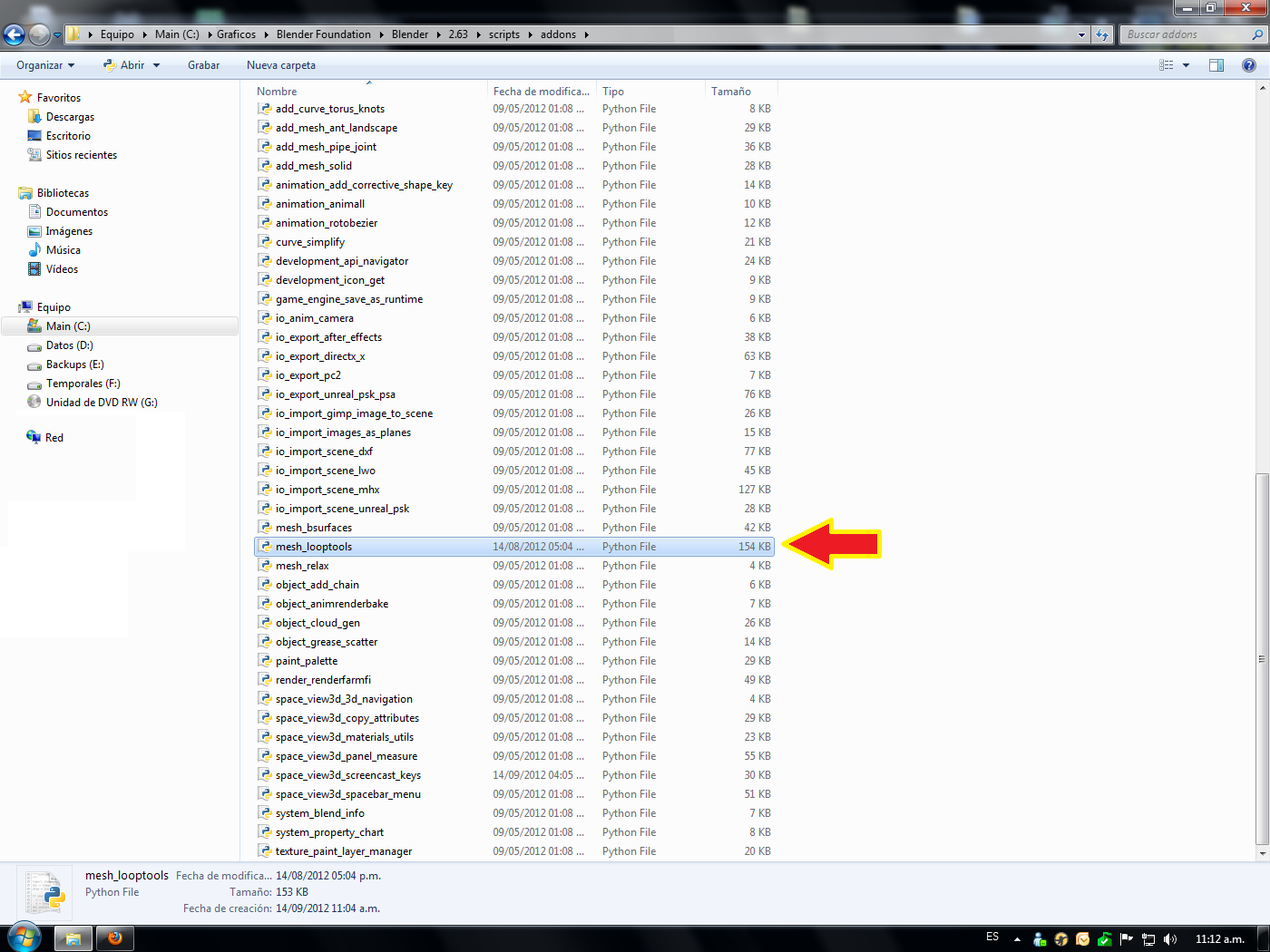Click the Python icon beside mesh_bsurfaces
This screenshot has height=952, width=1270.
(x=265, y=528)
